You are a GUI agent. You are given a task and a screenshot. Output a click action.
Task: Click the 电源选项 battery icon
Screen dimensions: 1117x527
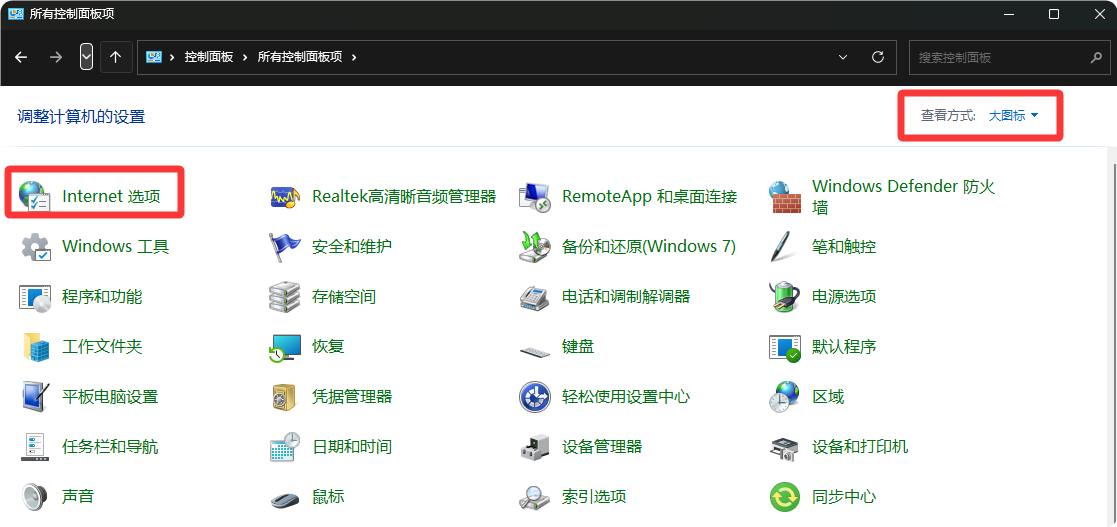coord(785,296)
